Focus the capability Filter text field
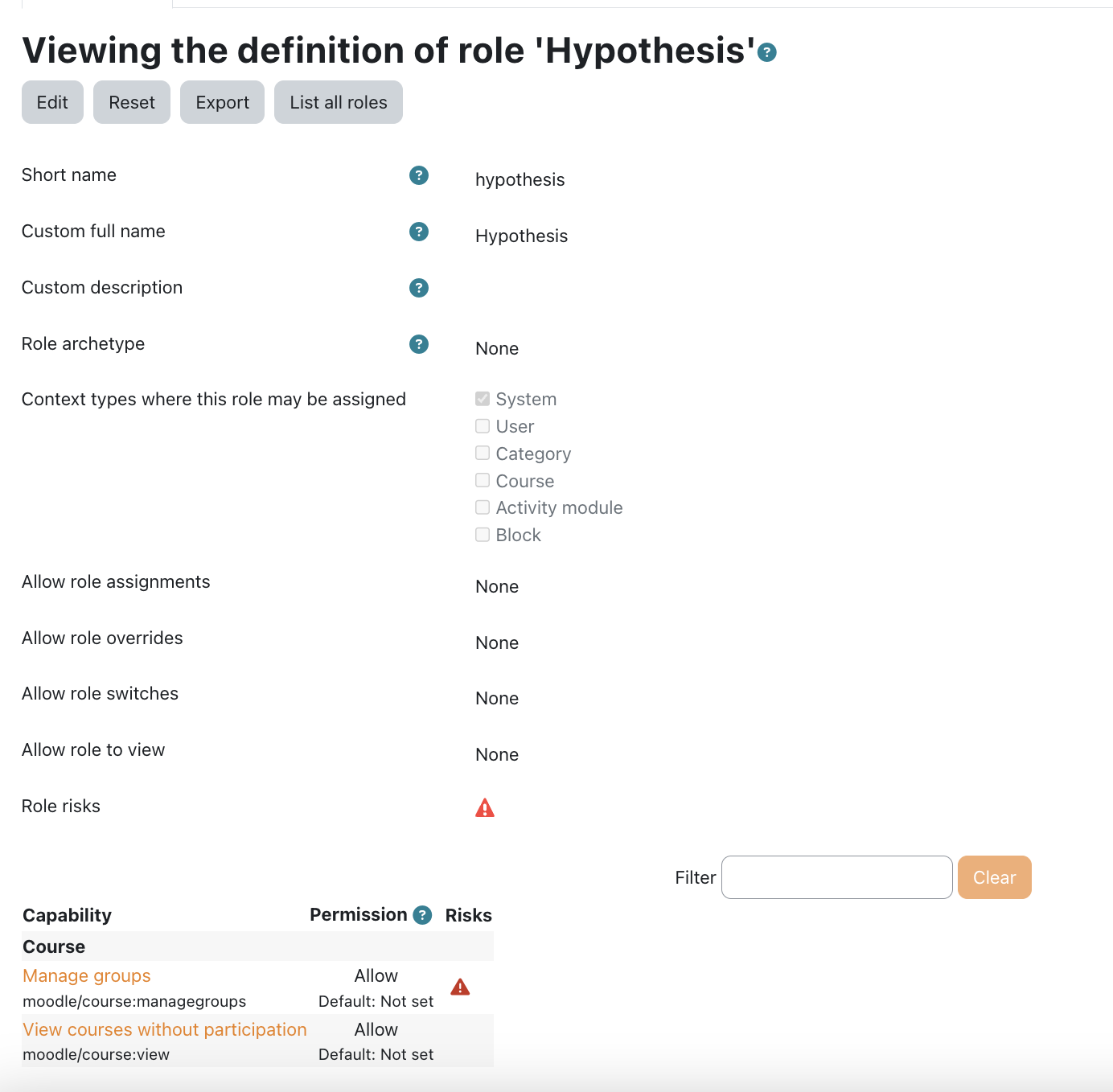Screen dimensions: 1113x1092 pos(836,877)
